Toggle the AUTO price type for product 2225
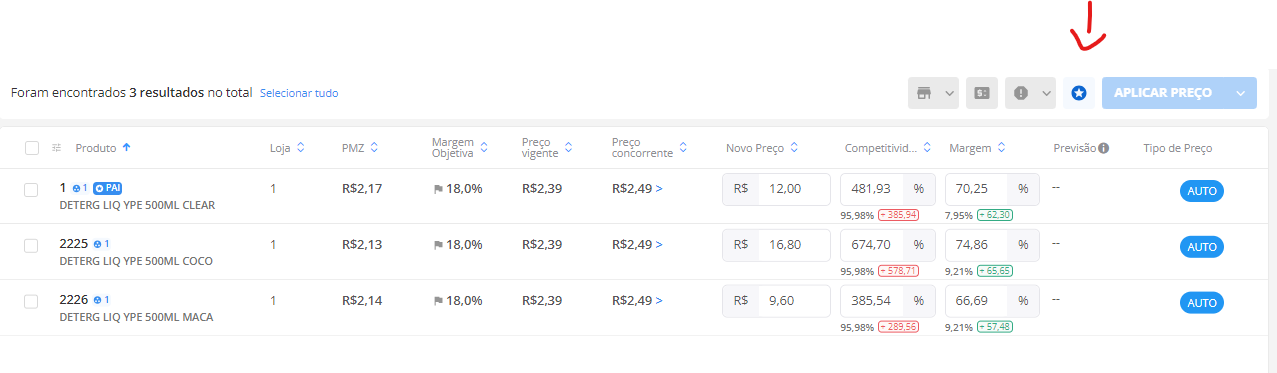This screenshot has height=373, width=1277. tap(1202, 247)
